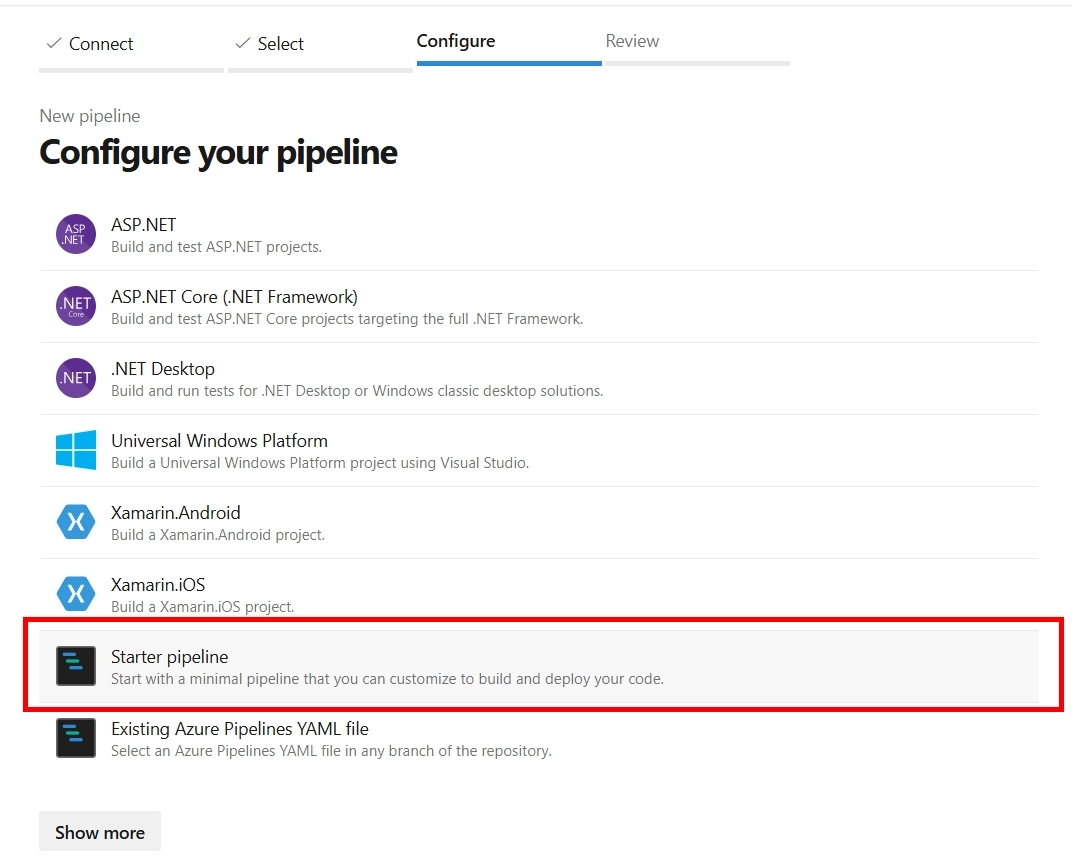Select the .NET Desktop template title

pyautogui.click(x=163, y=369)
